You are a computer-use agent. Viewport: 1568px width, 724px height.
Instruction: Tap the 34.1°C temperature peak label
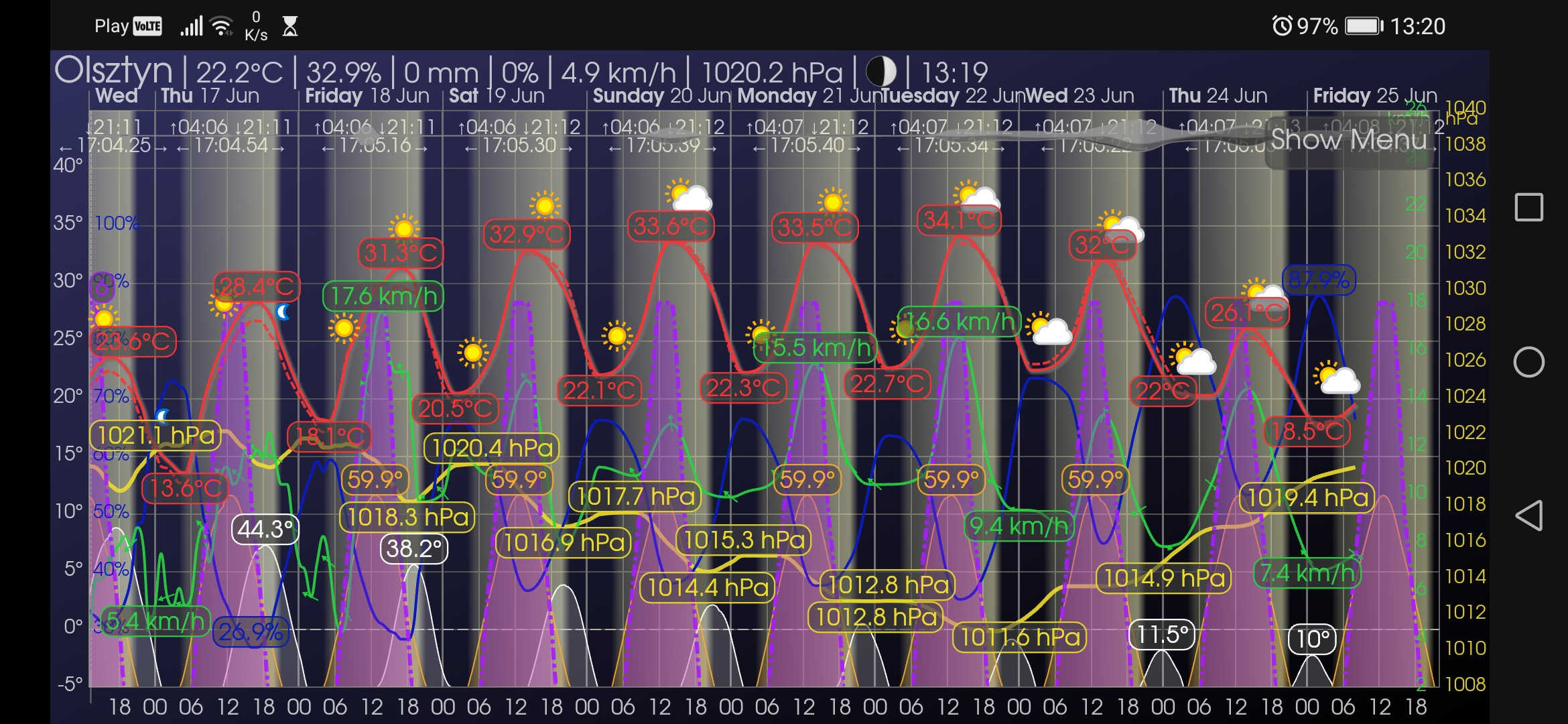point(959,221)
